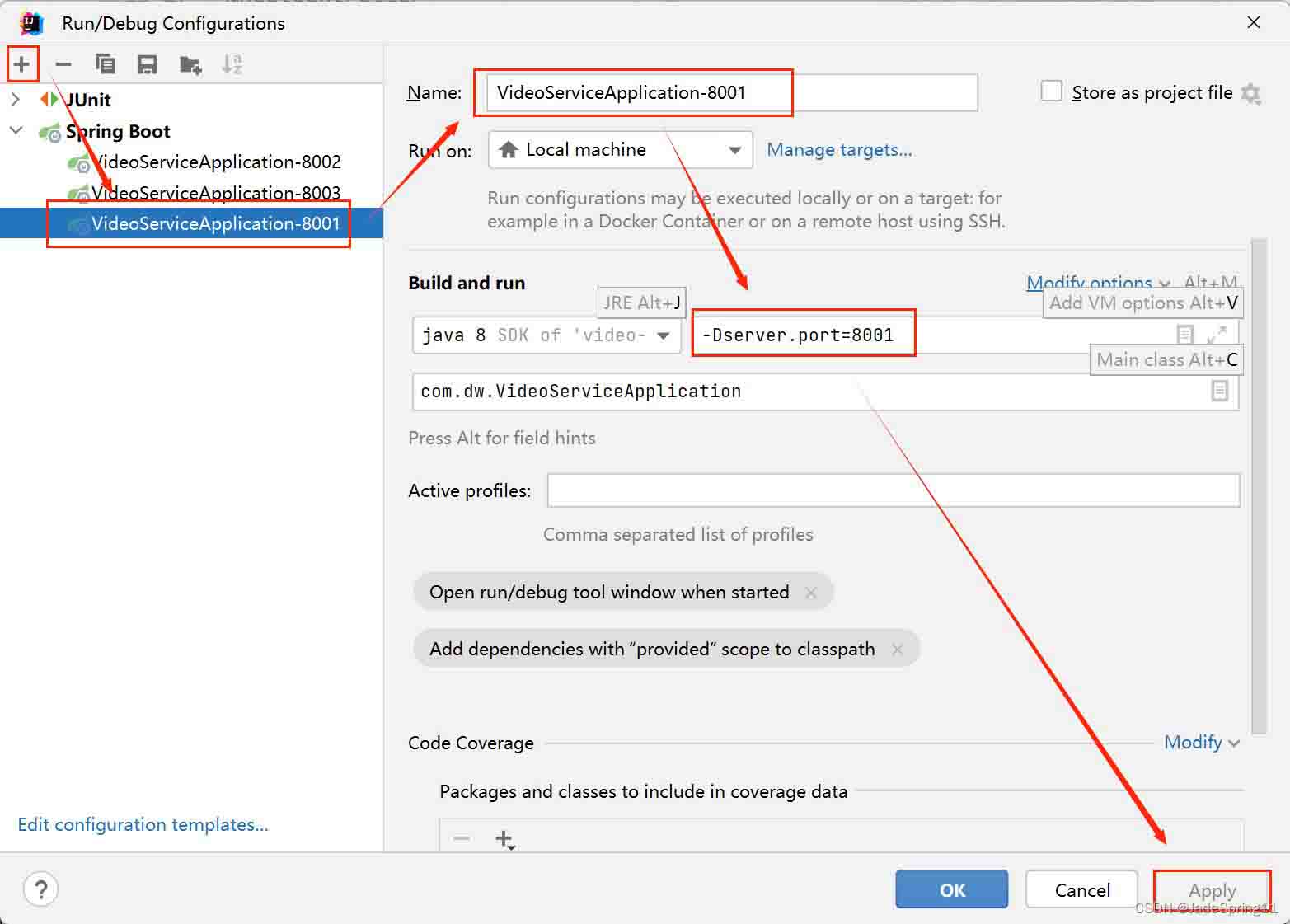Click the browse icon in main class field
Image resolution: width=1290 pixels, height=924 pixels.
(1219, 391)
